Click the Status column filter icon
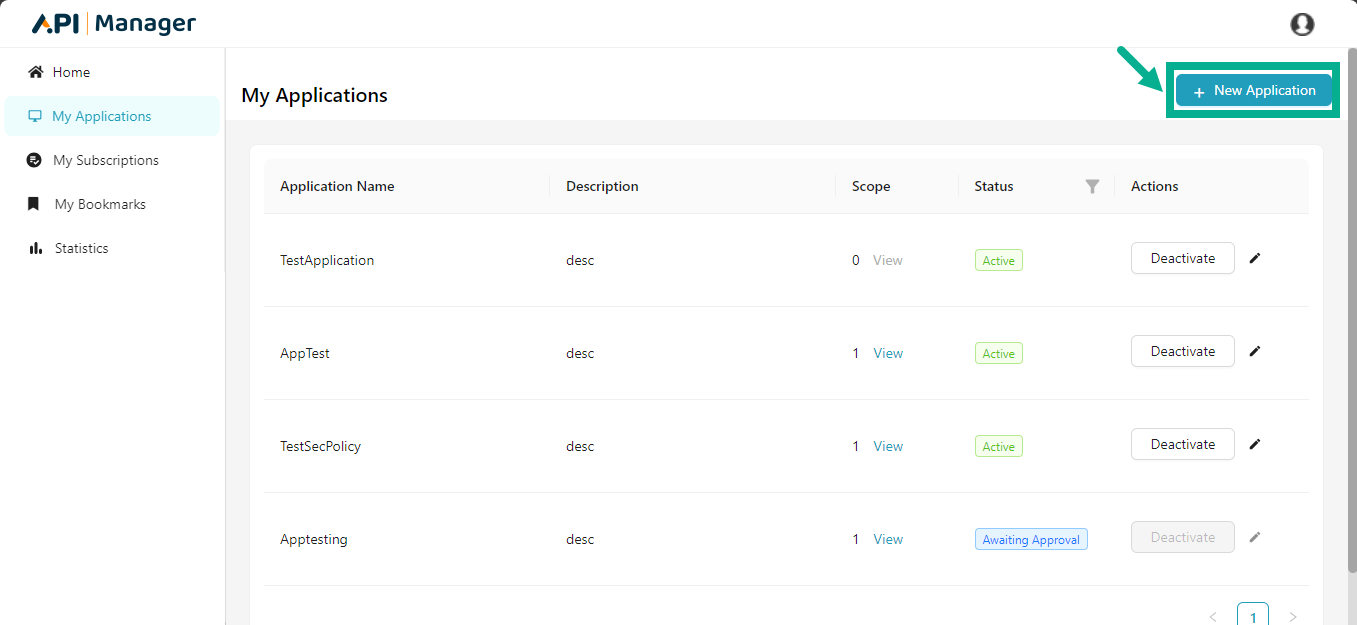The width and height of the screenshot is (1357, 625). pyautogui.click(x=1092, y=186)
